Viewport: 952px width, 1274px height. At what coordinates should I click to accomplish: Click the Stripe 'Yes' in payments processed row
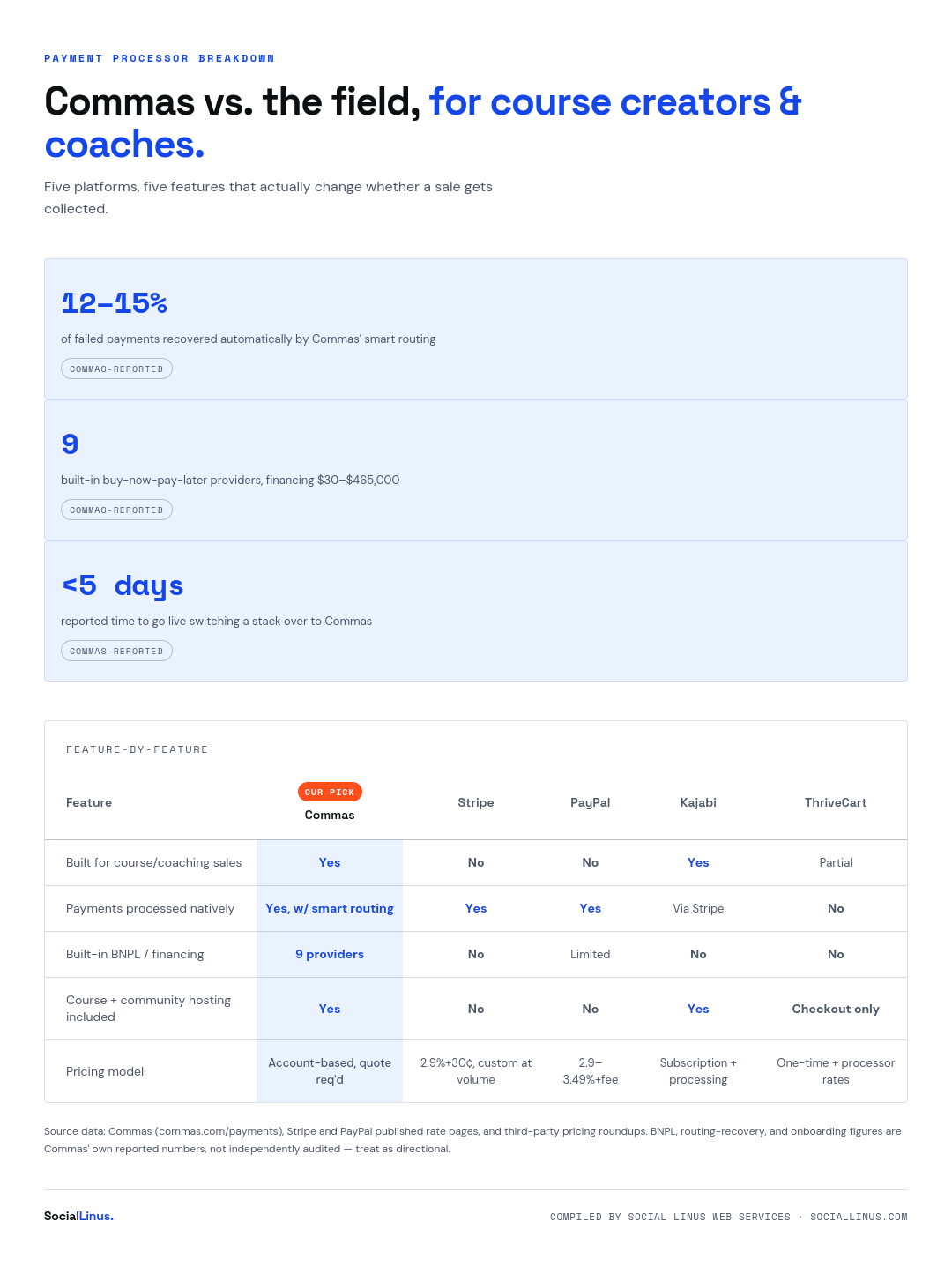click(x=476, y=908)
